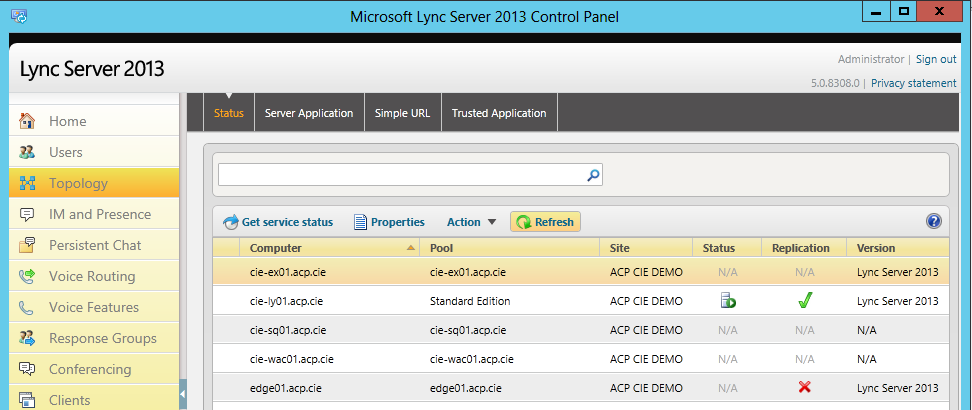
Task: Click the running status icon for cie-ly01
Action: point(728,301)
